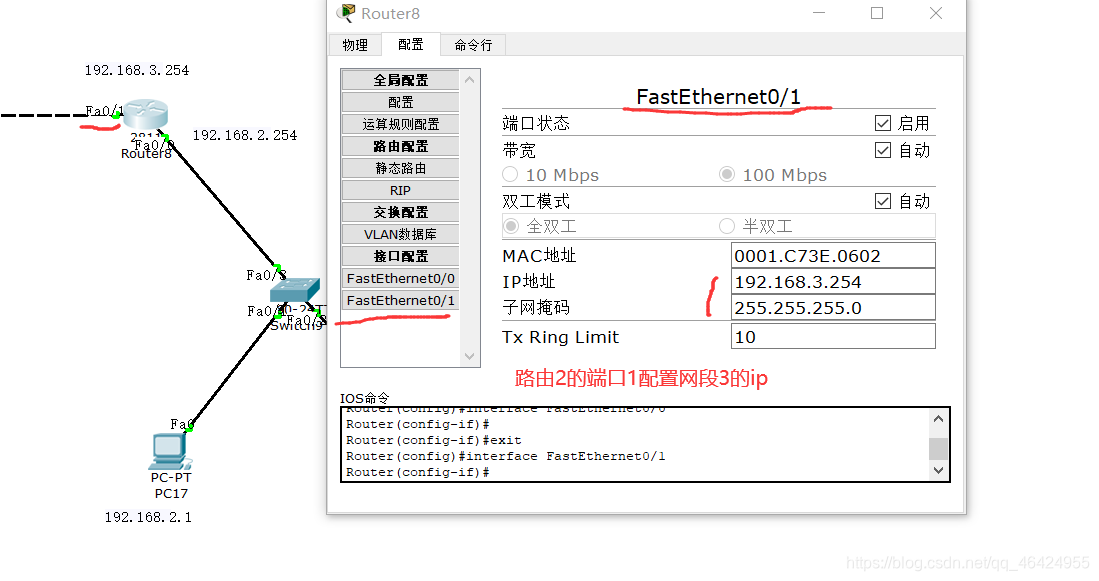Click the 192.168.2.1 label under PC17
Image resolution: width=1099 pixels, height=581 pixels.
[146, 517]
